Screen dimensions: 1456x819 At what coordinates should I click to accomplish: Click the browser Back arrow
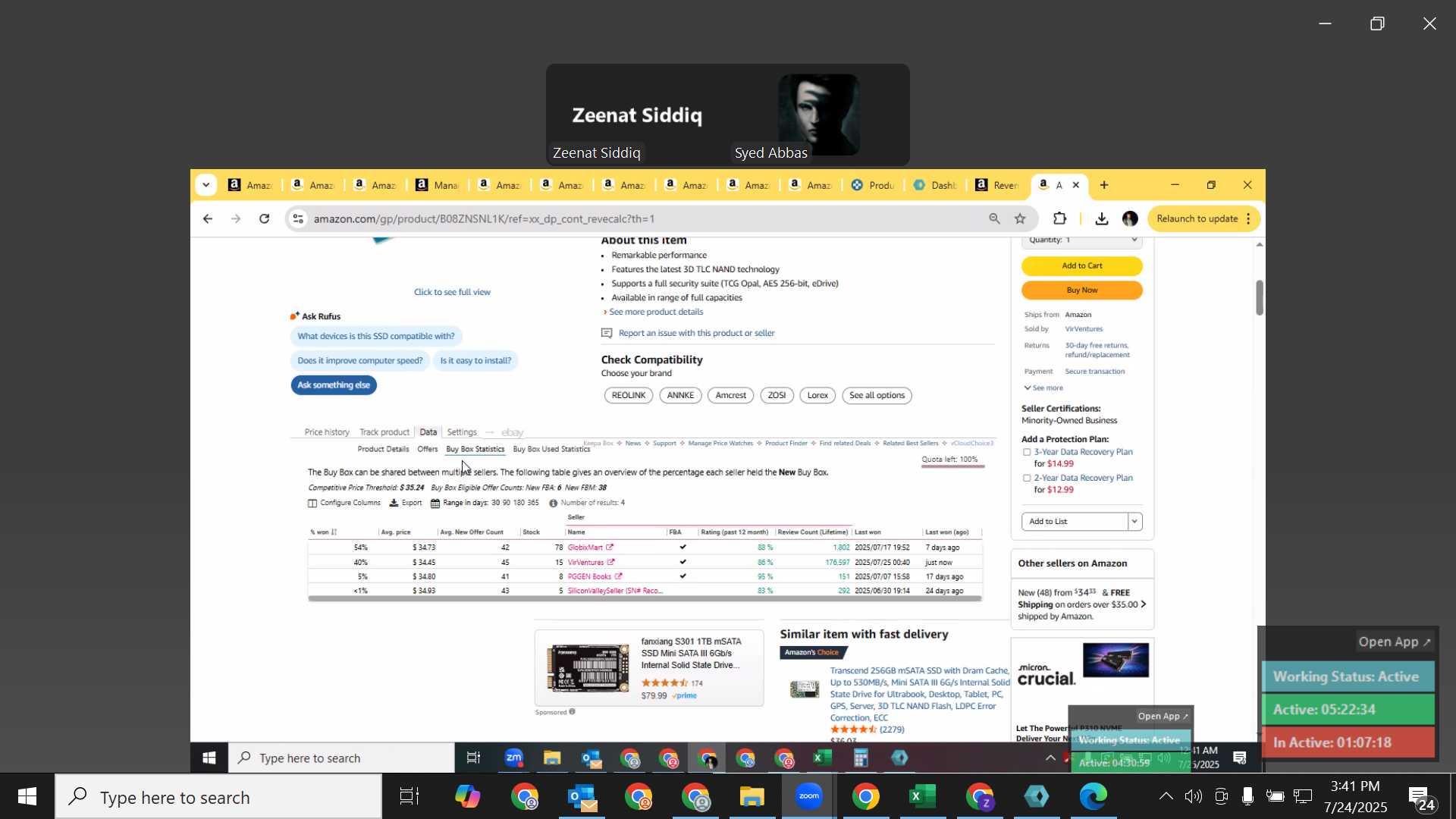(208, 219)
